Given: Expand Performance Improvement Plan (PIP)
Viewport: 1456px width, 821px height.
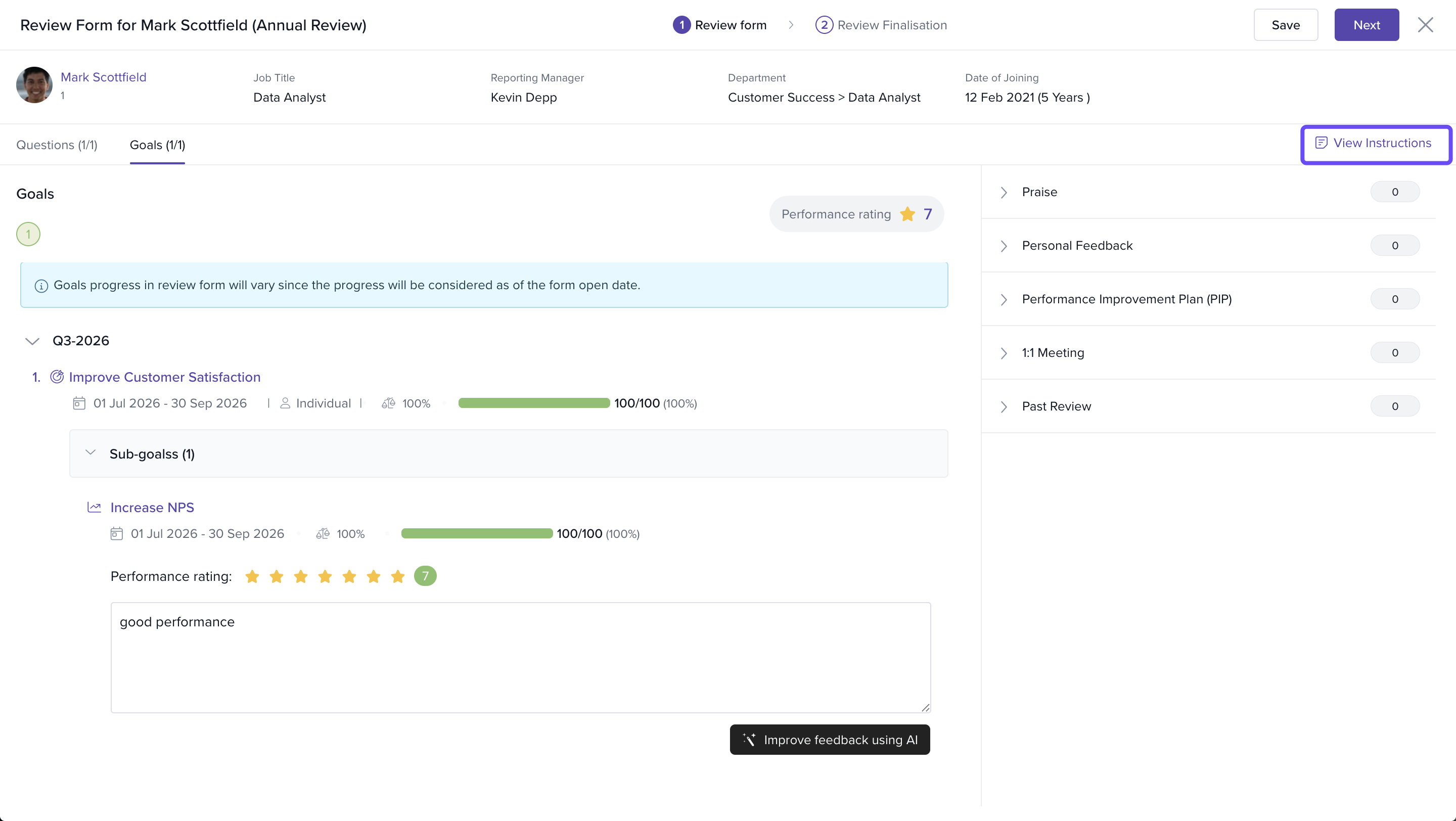Looking at the screenshot, I should pyautogui.click(x=1004, y=299).
